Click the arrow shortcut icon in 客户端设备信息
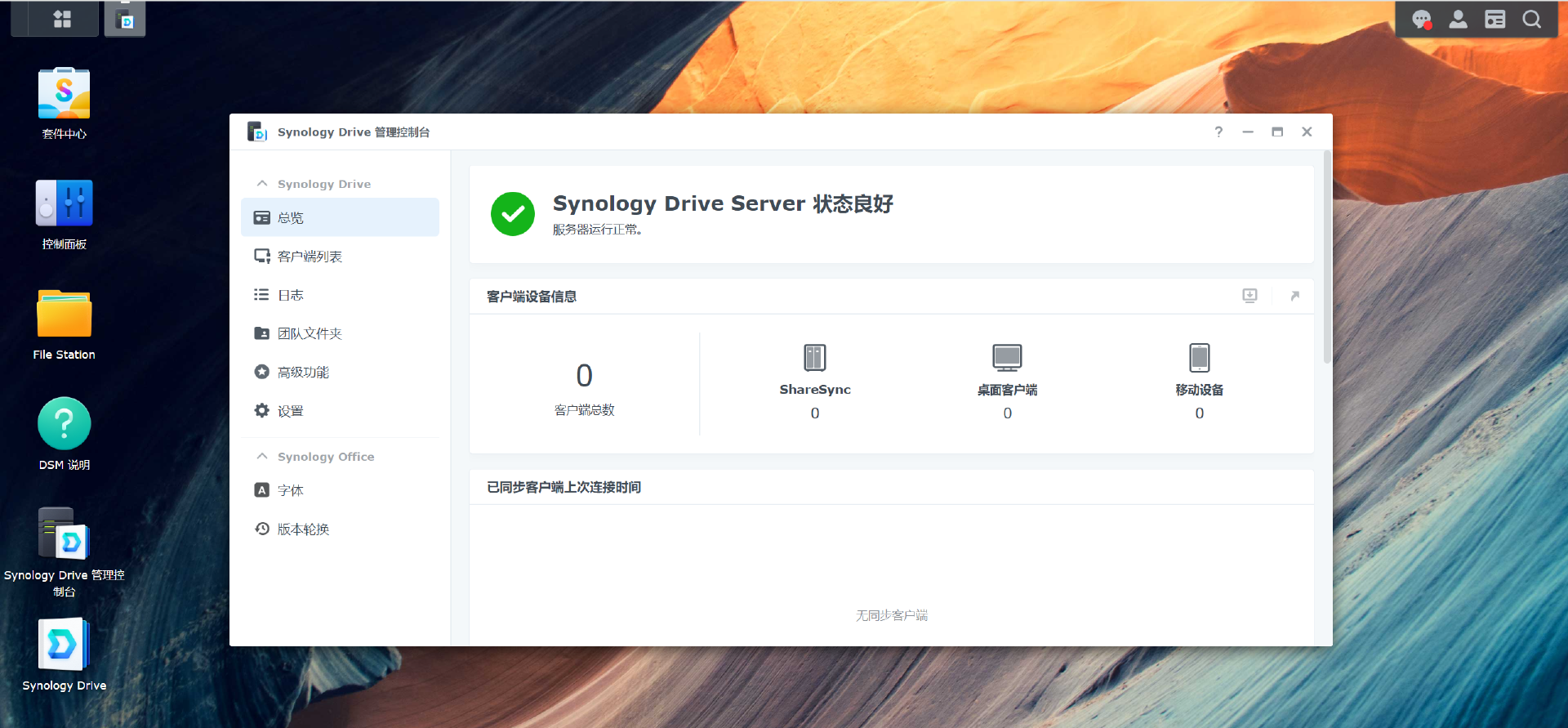 point(1294,296)
